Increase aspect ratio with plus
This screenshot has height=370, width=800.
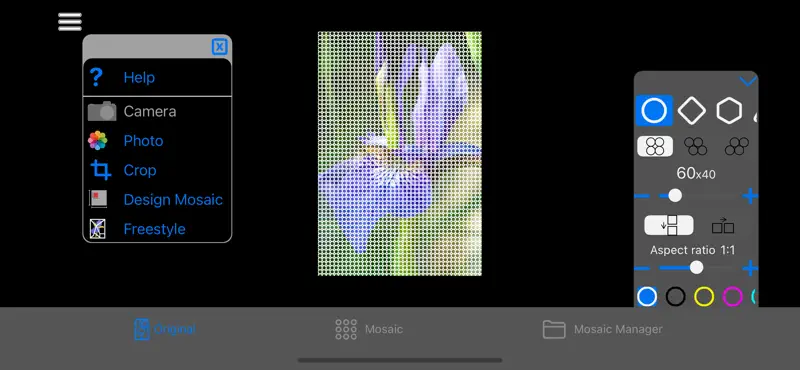point(750,268)
